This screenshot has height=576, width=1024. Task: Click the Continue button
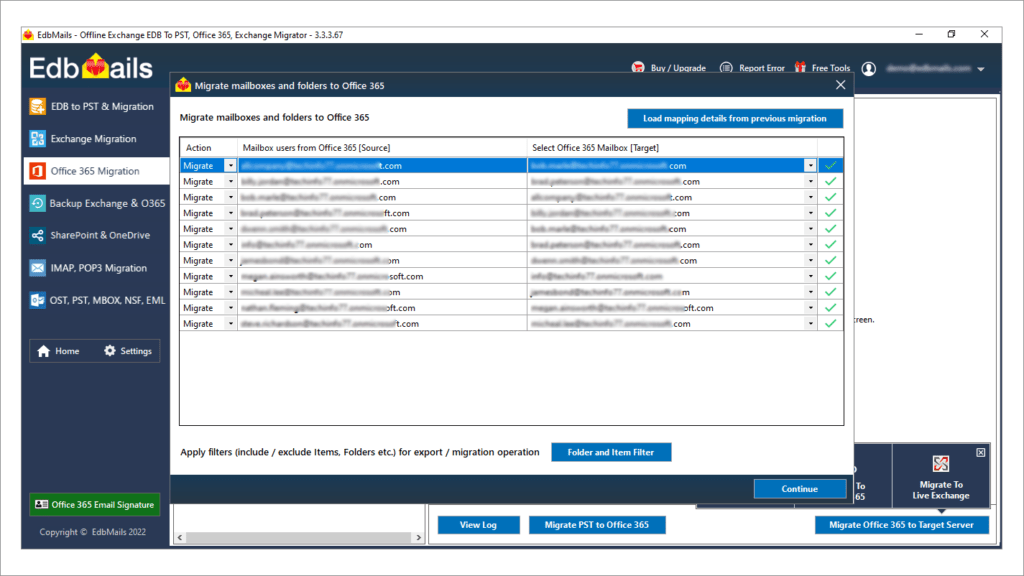click(799, 488)
